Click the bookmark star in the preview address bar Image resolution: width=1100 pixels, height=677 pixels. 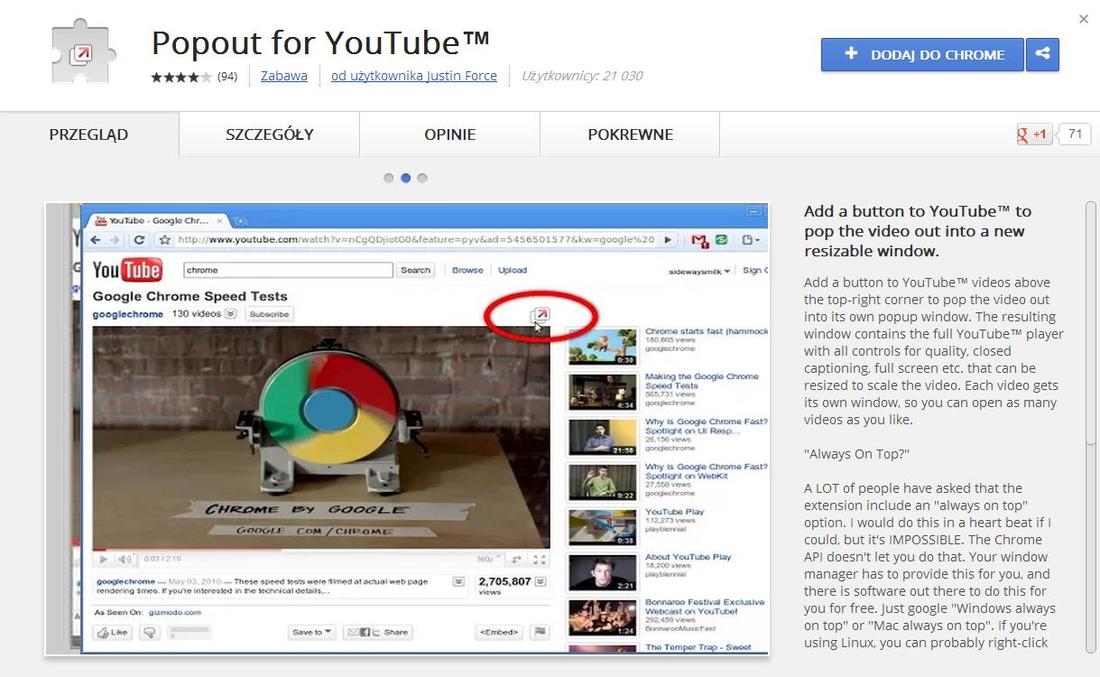pos(165,240)
